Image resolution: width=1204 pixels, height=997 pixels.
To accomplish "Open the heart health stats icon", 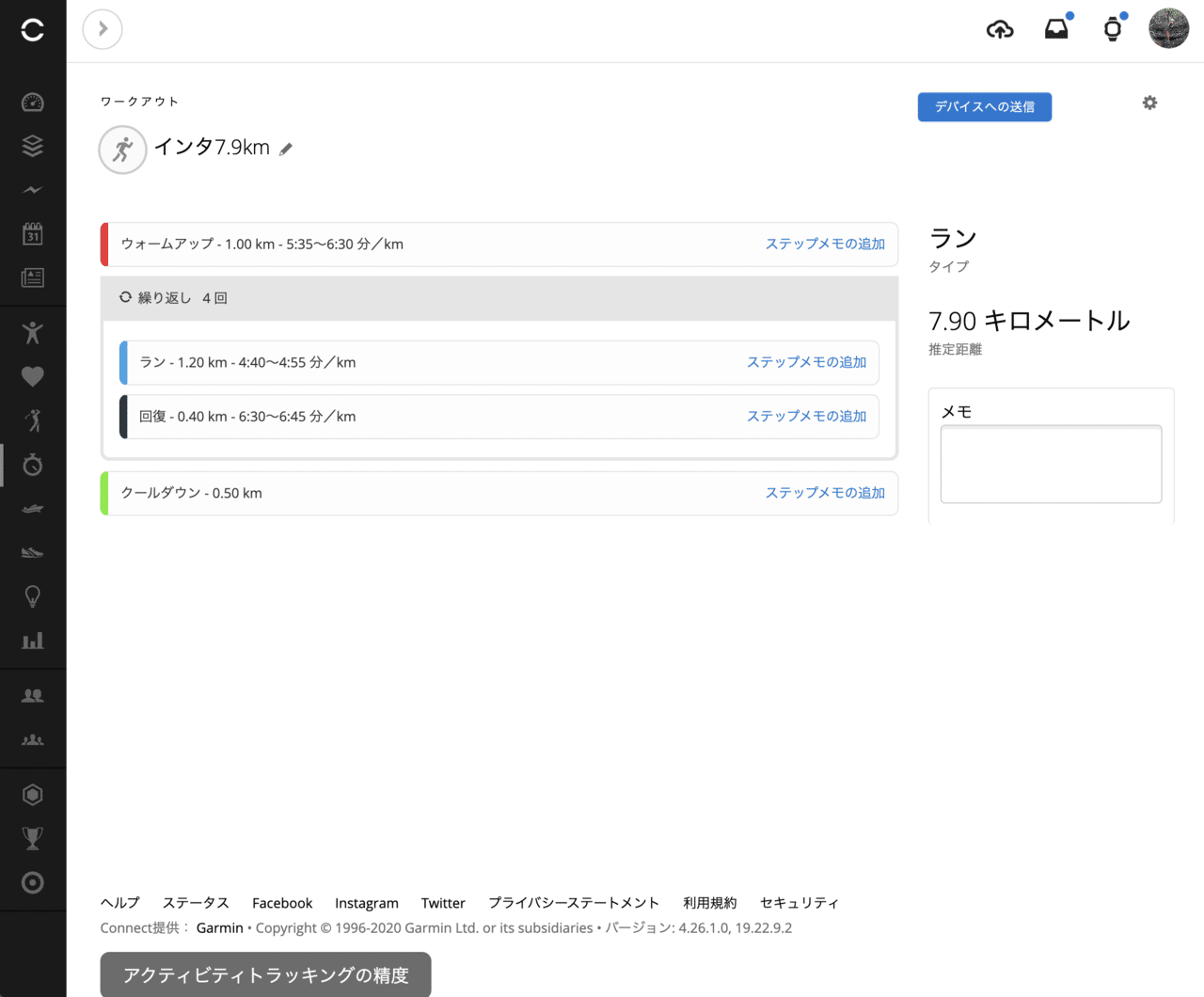I will tap(33, 376).
